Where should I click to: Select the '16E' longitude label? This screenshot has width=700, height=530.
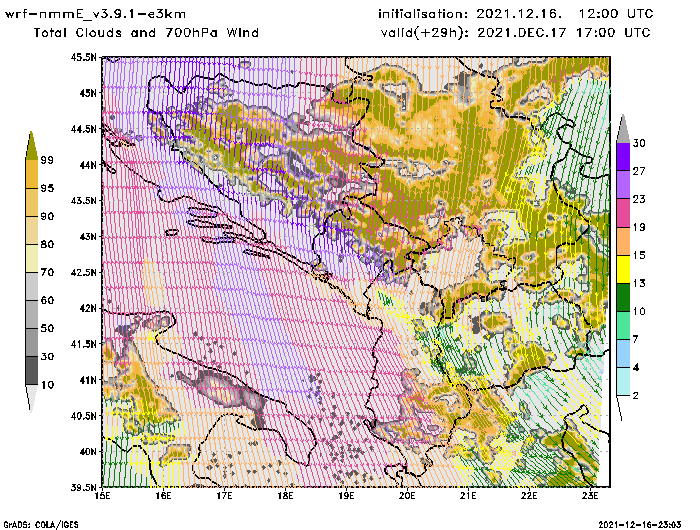click(x=163, y=496)
